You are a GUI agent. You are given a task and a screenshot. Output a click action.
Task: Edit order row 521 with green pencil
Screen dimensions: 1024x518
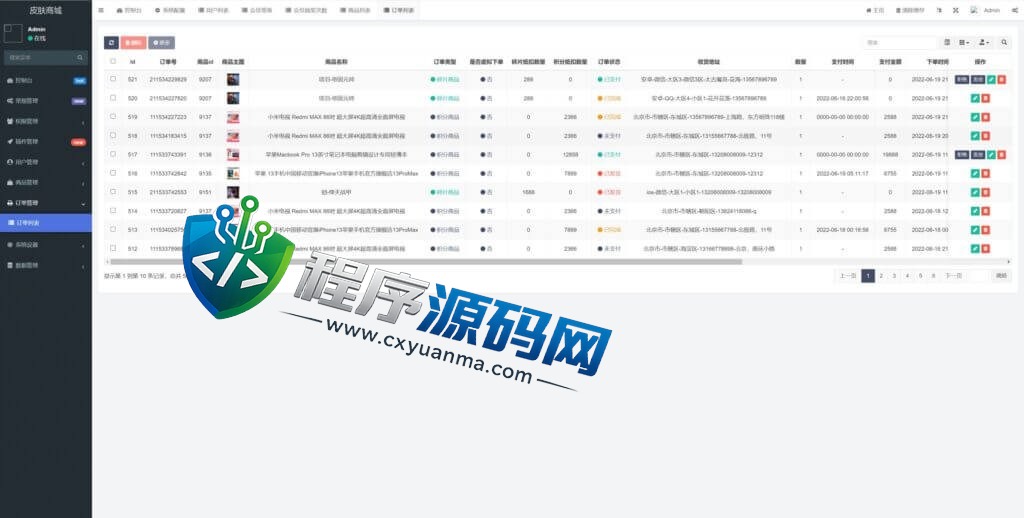pos(991,79)
